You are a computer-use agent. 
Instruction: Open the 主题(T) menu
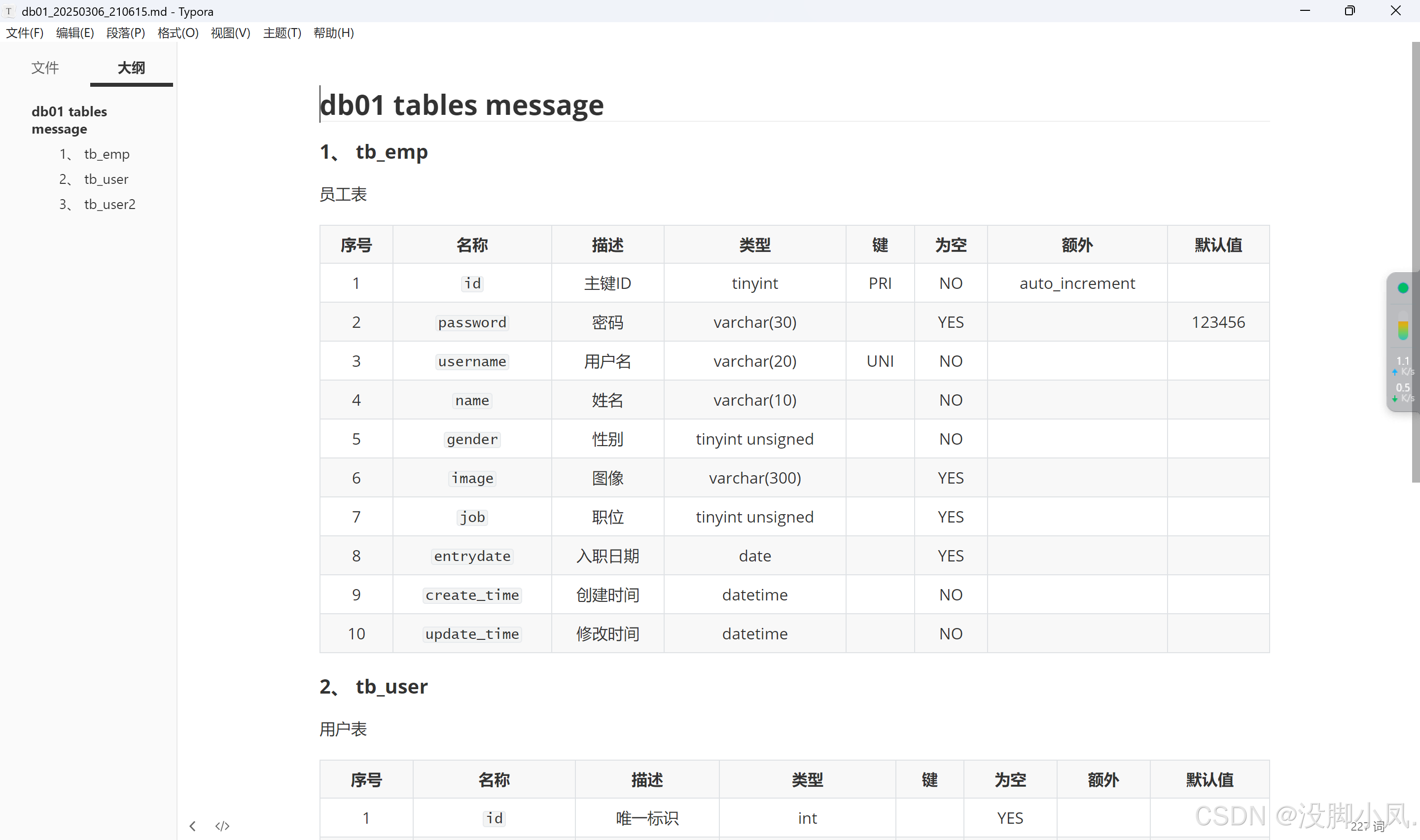click(281, 33)
